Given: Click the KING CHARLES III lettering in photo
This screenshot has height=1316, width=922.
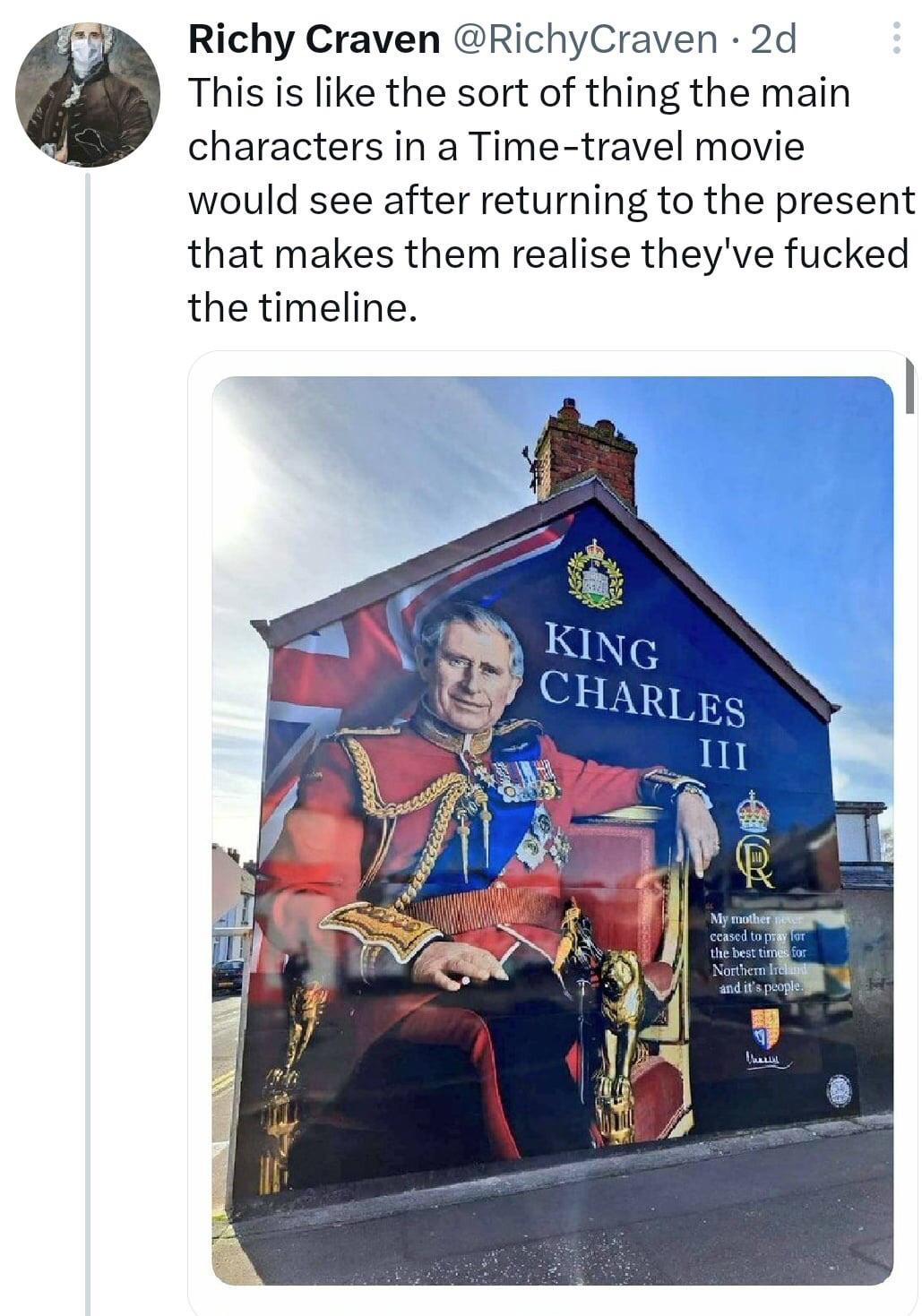Looking at the screenshot, I should tap(643, 693).
